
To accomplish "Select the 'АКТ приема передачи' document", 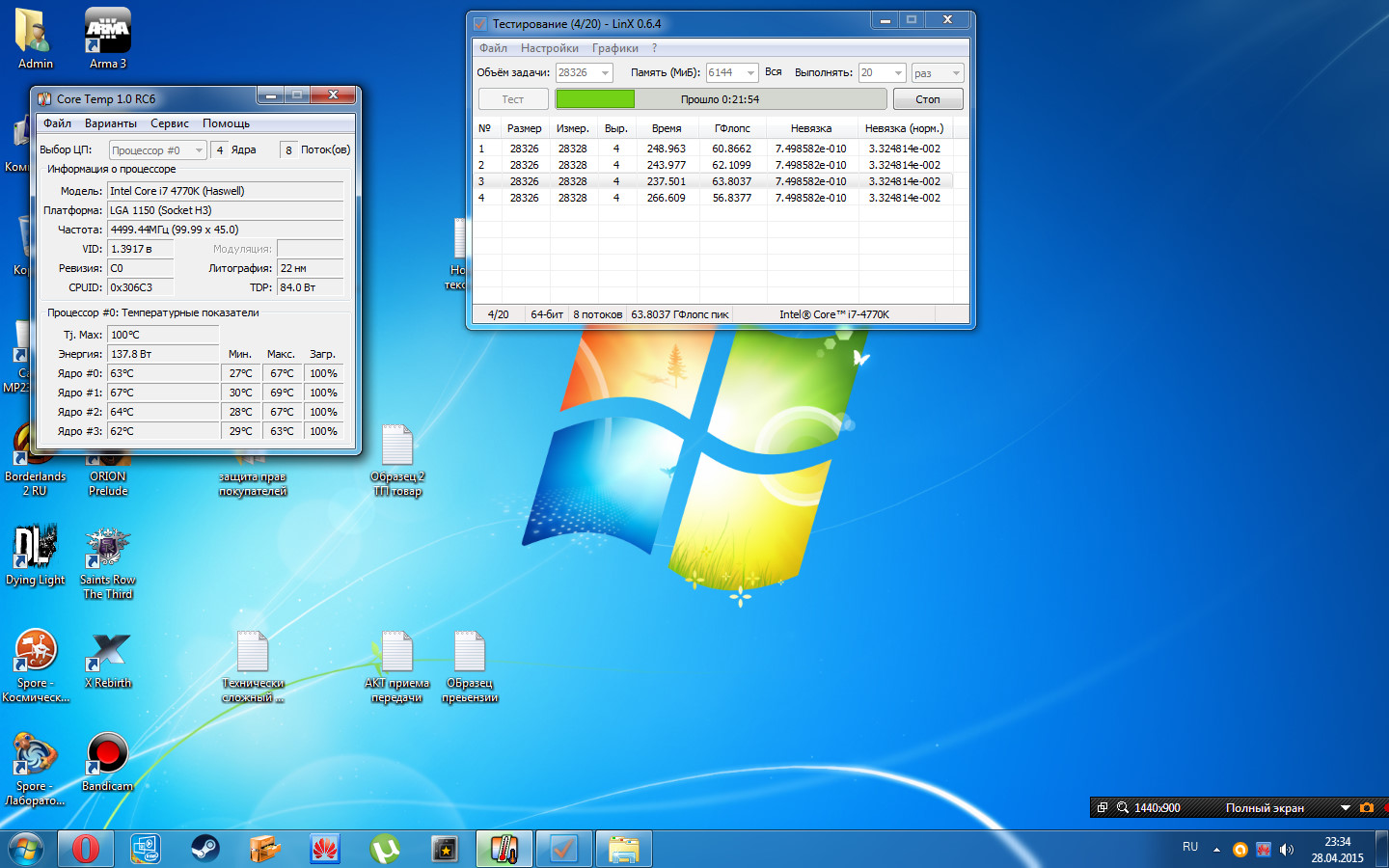I will 397,666.
